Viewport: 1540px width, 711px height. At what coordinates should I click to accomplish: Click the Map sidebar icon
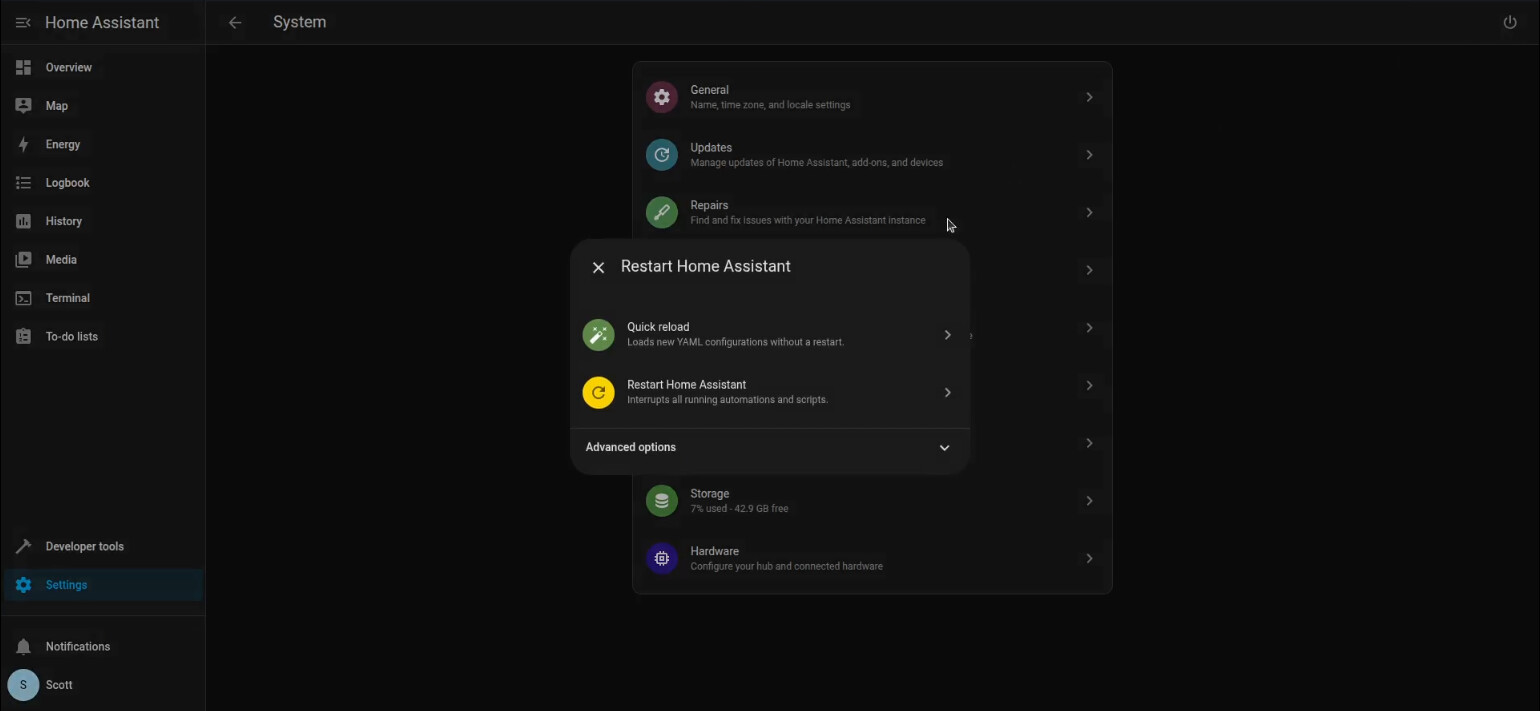click(x=23, y=106)
